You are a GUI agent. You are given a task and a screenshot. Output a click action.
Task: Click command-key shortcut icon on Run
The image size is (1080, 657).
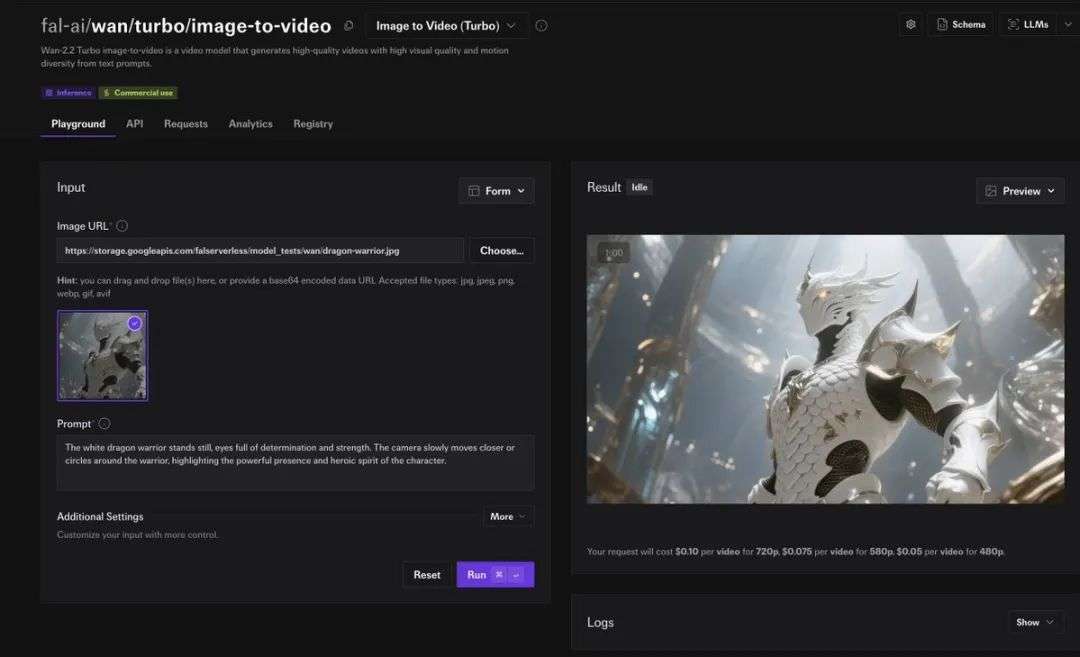499,574
